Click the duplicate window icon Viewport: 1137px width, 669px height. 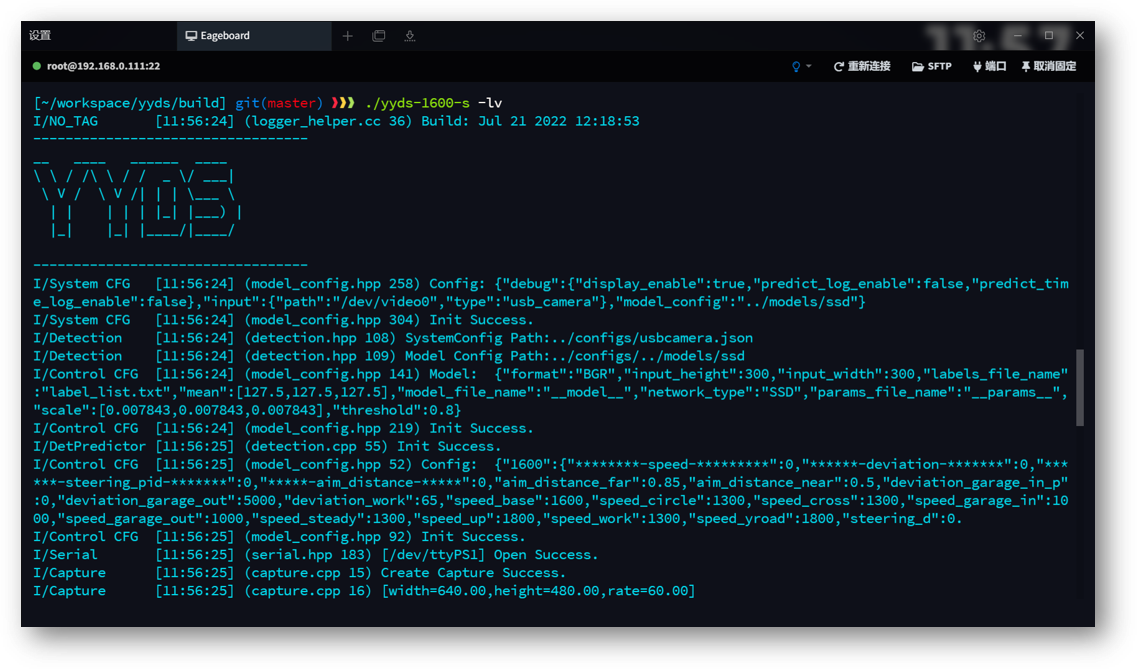click(x=379, y=36)
